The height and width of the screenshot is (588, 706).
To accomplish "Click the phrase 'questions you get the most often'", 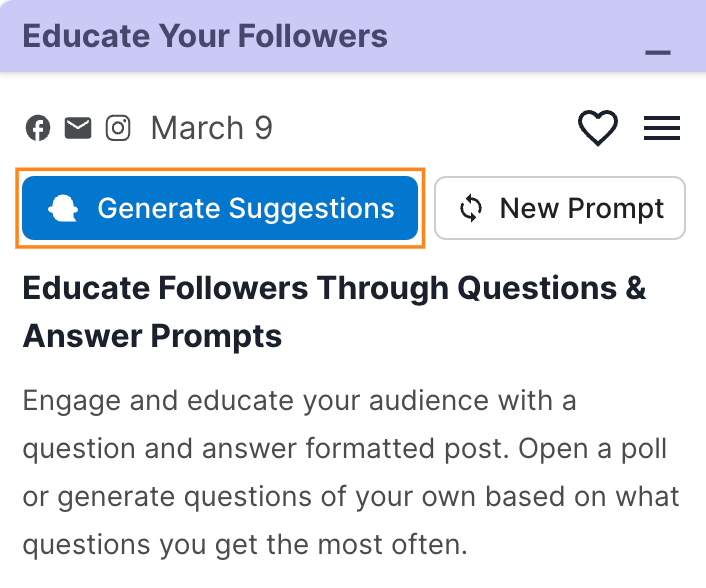I will (243, 545).
